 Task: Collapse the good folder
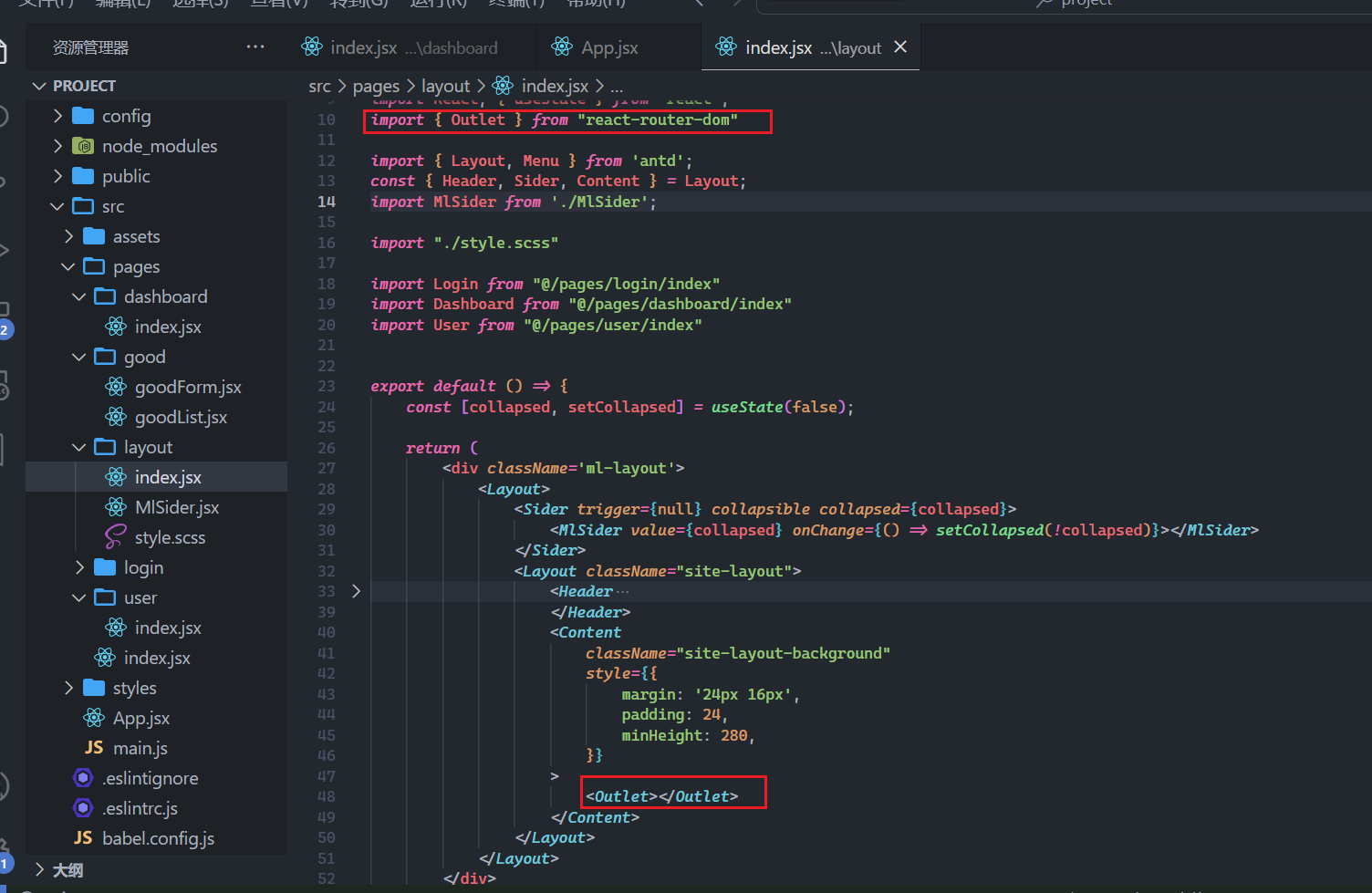pos(79,357)
